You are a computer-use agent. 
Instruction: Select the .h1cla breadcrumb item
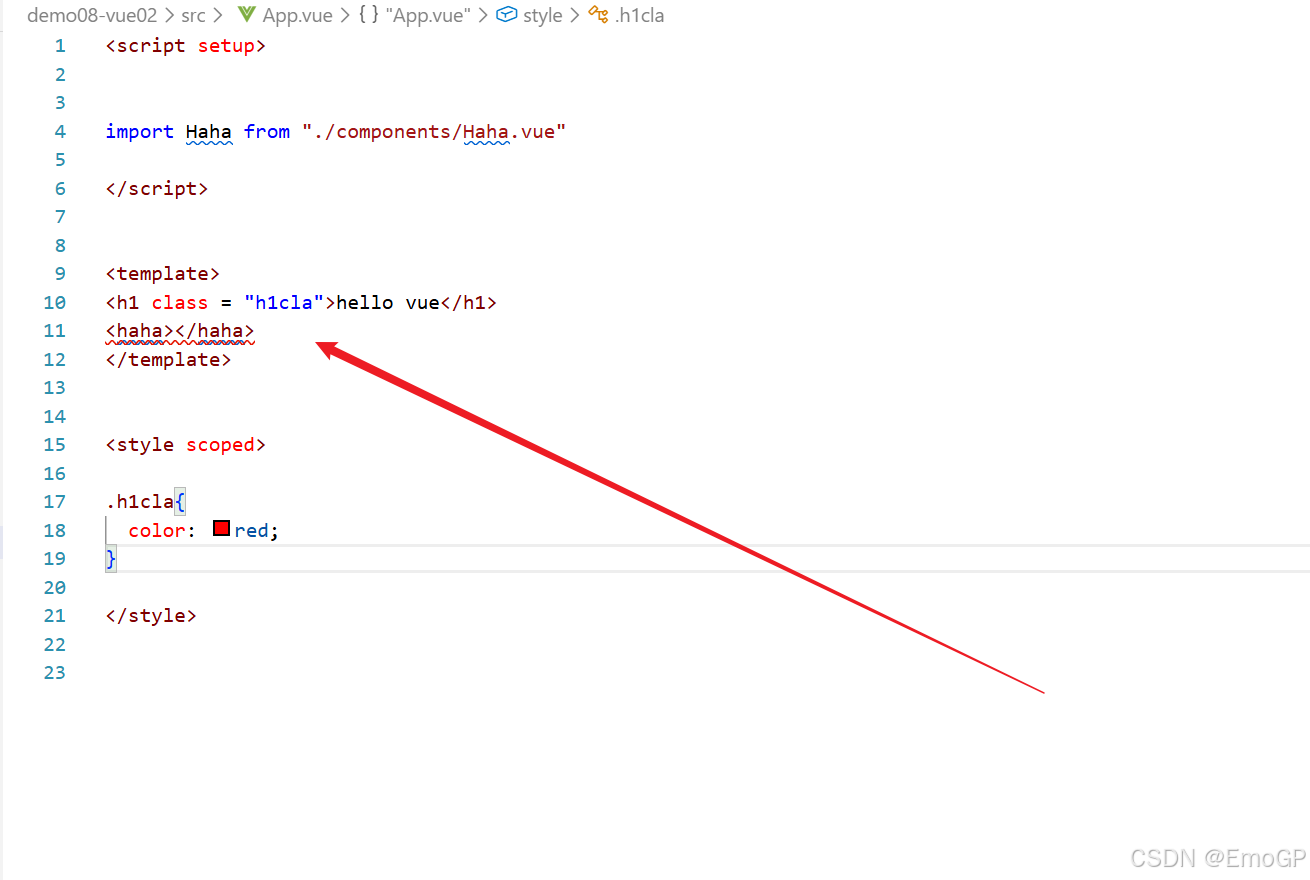pyautogui.click(x=639, y=15)
